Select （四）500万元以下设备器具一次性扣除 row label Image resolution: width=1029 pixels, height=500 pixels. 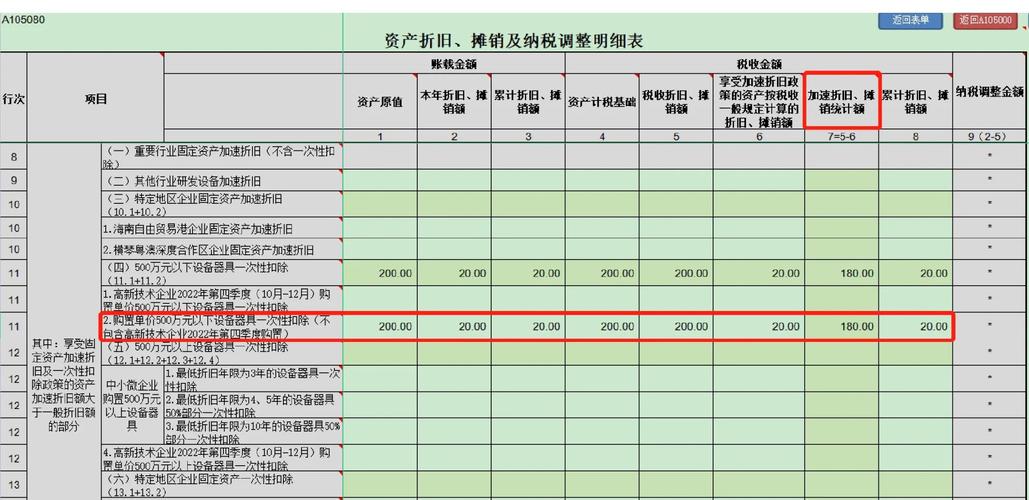[220, 273]
